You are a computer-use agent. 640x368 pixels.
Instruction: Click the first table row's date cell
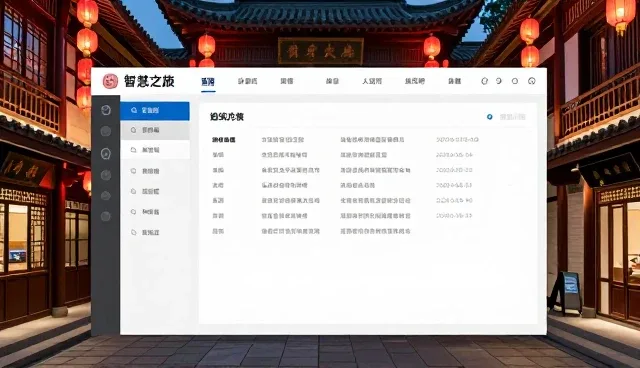(x=457, y=140)
